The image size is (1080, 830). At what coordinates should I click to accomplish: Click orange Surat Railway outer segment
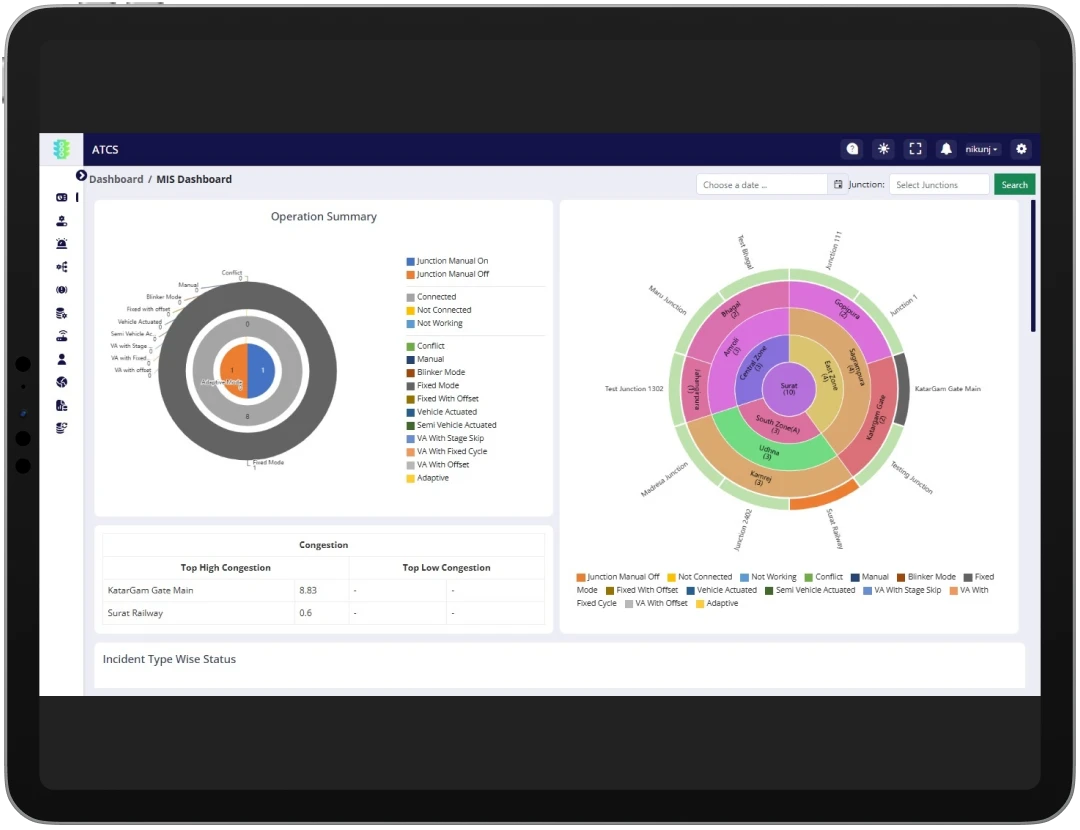824,497
